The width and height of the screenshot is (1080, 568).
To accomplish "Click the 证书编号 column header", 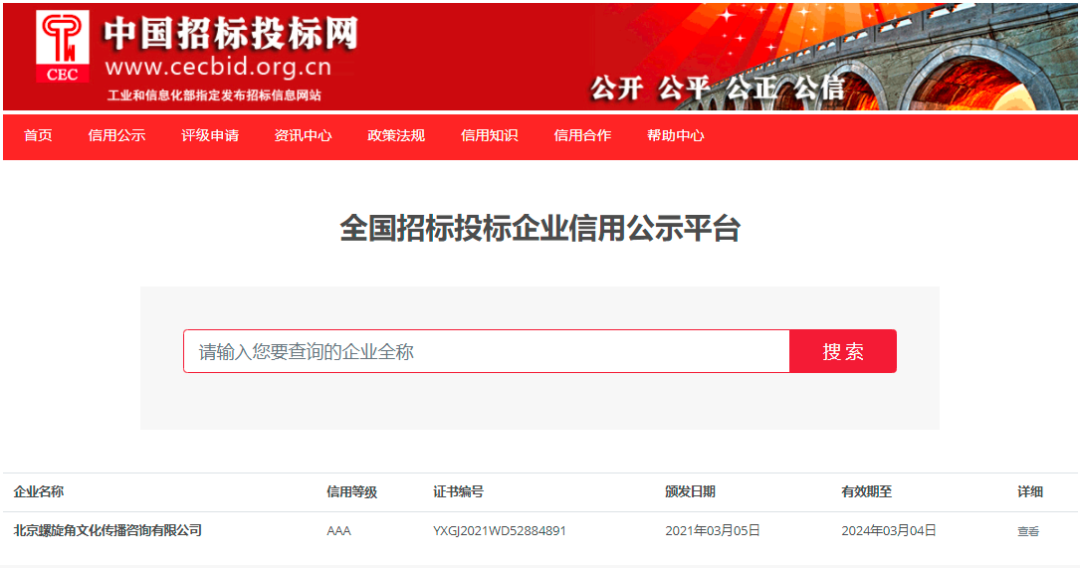I will tap(459, 492).
